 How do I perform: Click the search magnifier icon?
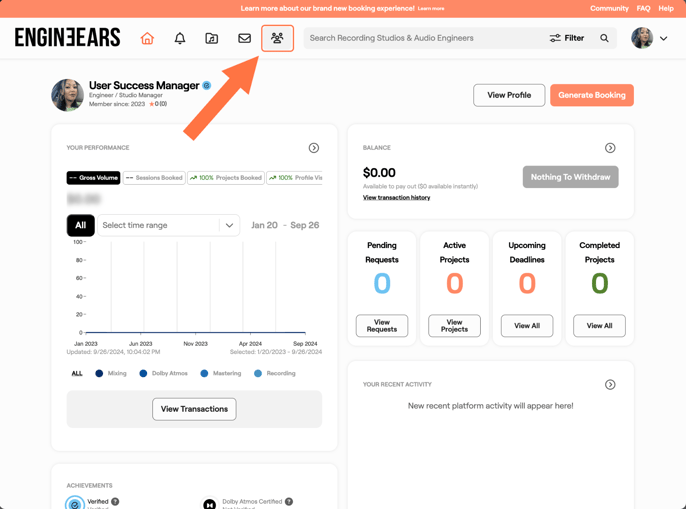point(604,39)
